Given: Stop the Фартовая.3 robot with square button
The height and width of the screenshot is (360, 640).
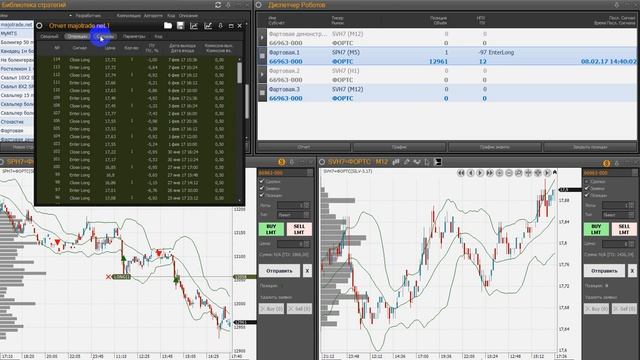Looking at the screenshot, I should [262, 93].
